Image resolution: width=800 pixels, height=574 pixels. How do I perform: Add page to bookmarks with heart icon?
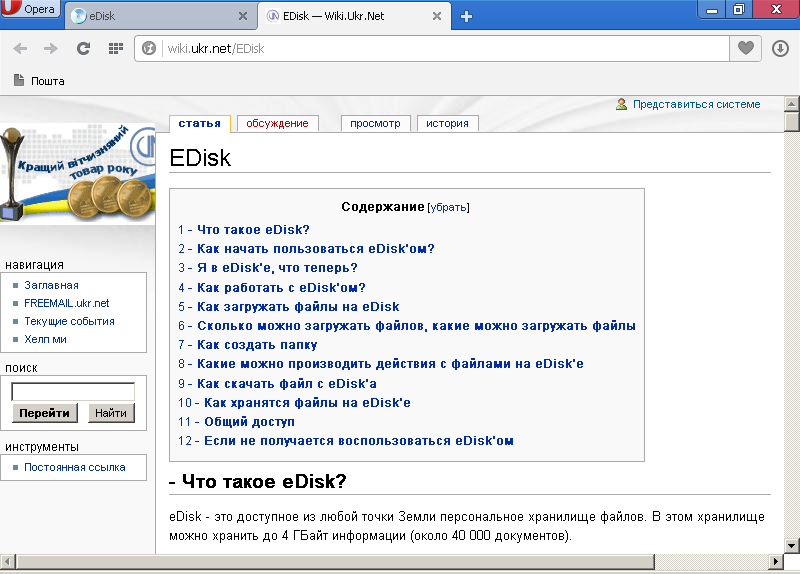point(745,48)
